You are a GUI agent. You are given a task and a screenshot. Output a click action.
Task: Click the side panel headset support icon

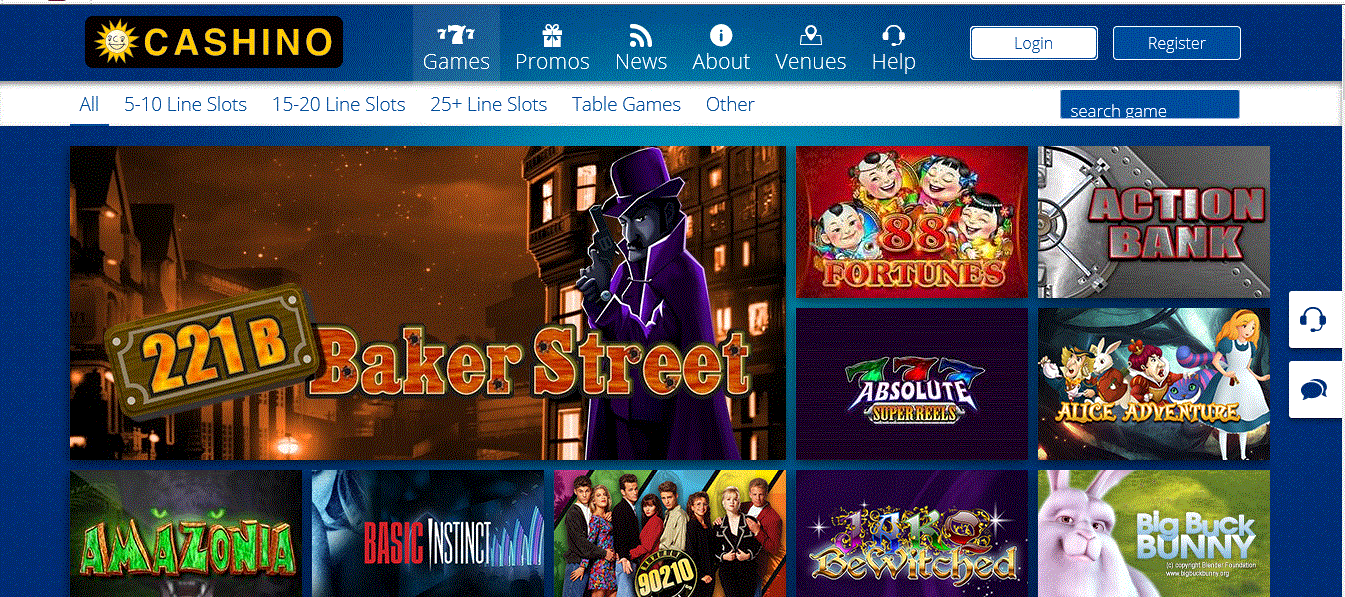[1313, 320]
